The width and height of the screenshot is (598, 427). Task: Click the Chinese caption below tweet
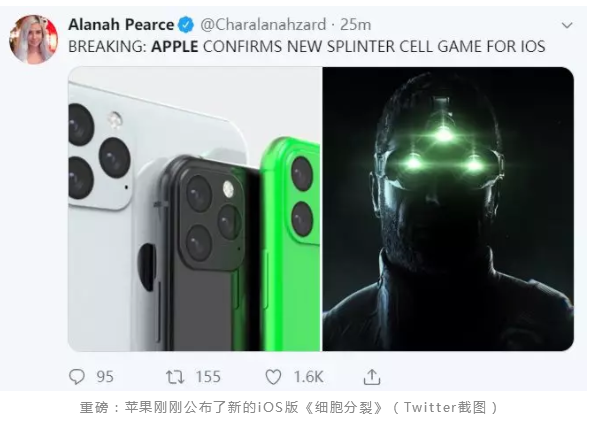tap(289, 407)
